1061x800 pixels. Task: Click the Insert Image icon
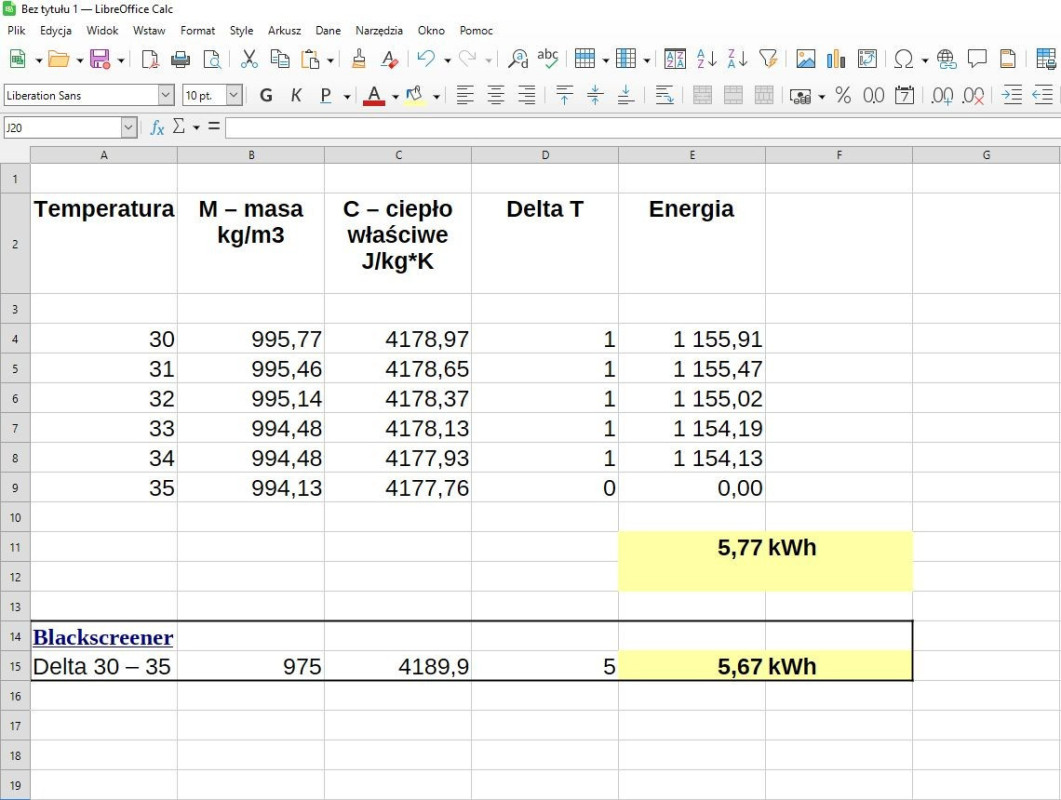(806, 60)
